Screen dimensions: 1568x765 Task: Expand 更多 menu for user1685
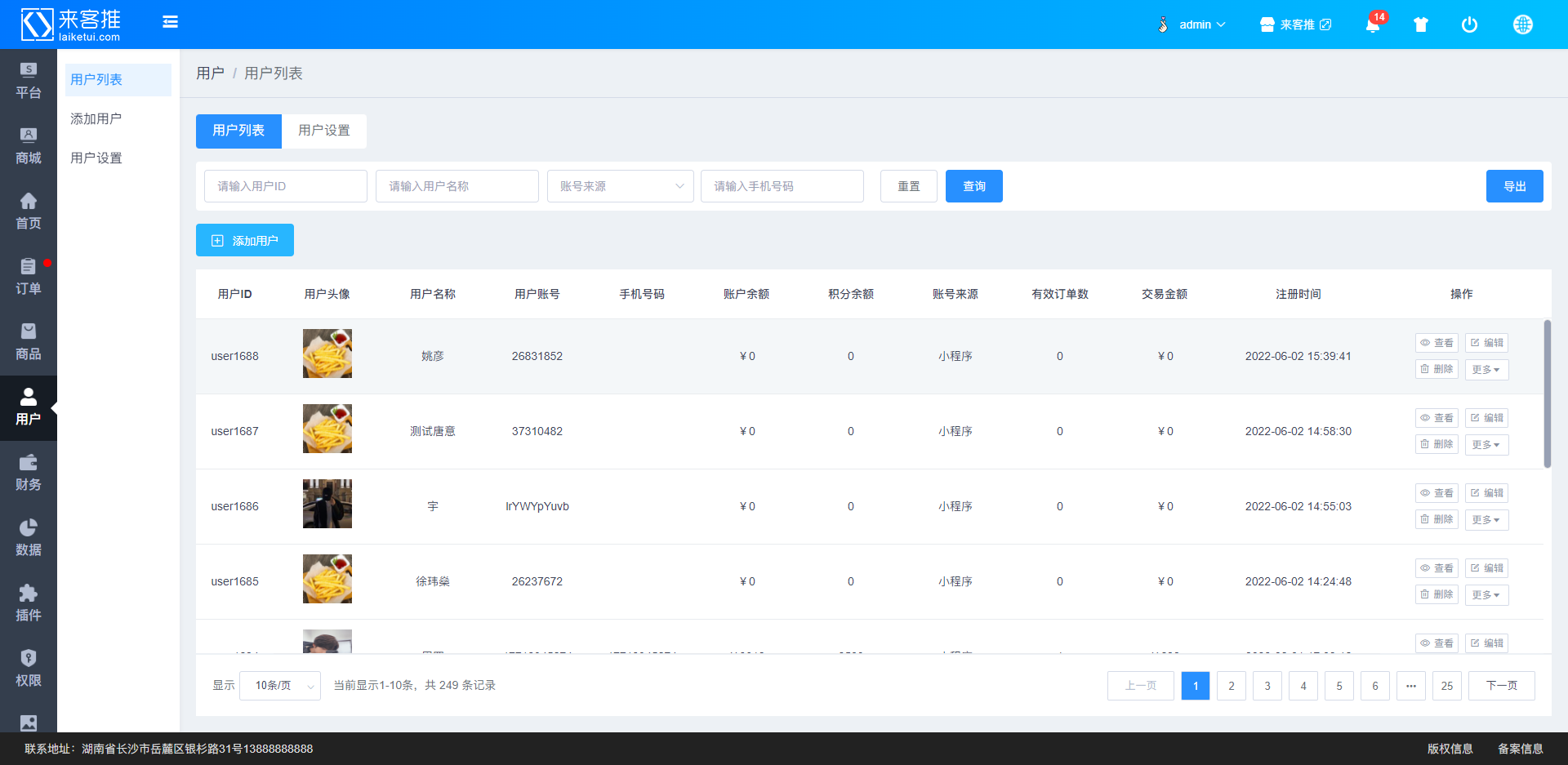[1486, 595]
